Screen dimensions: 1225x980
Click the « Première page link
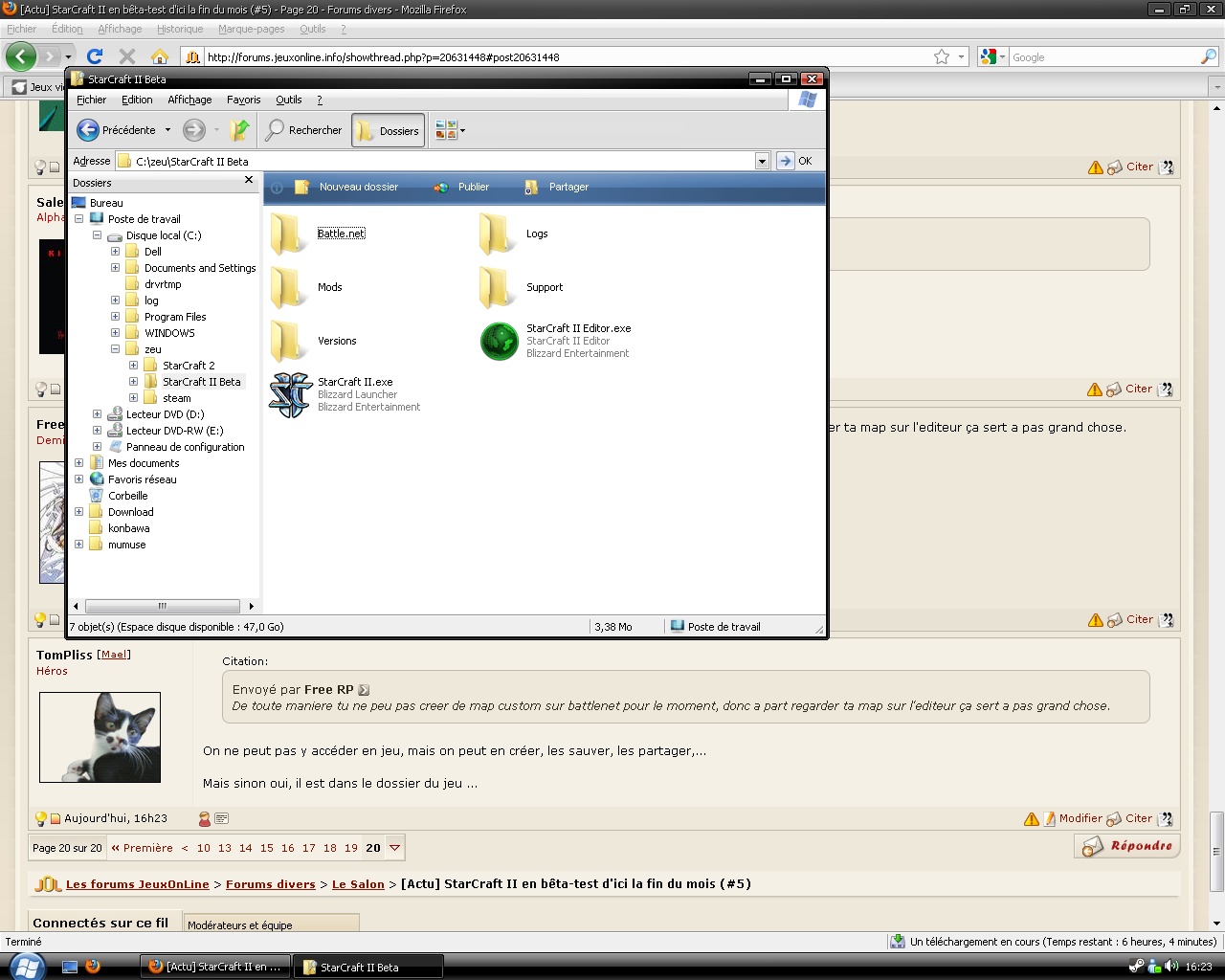click(x=142, y=848)
